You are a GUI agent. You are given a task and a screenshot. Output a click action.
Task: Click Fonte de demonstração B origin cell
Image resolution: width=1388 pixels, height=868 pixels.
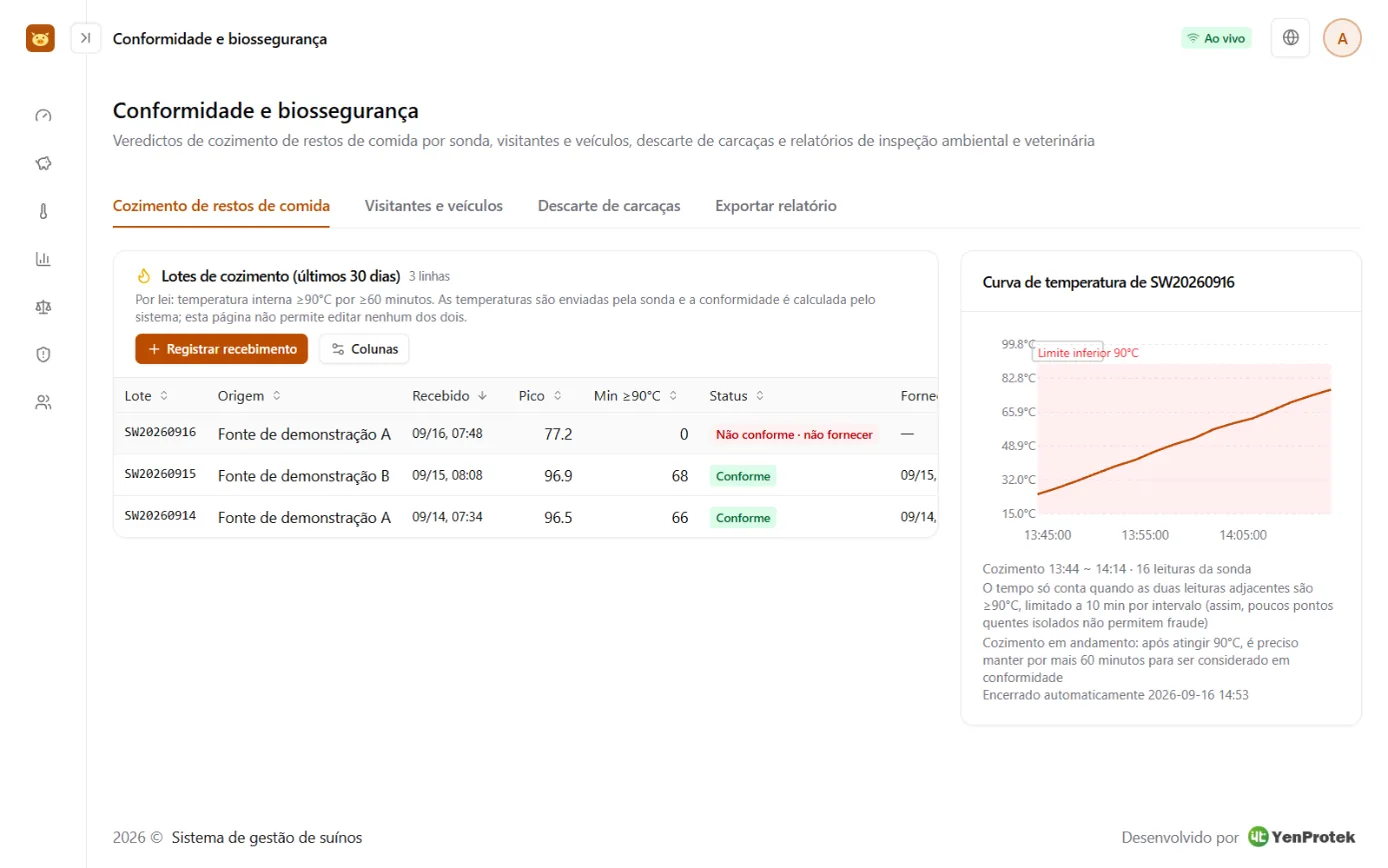click(x=304, y=476)
